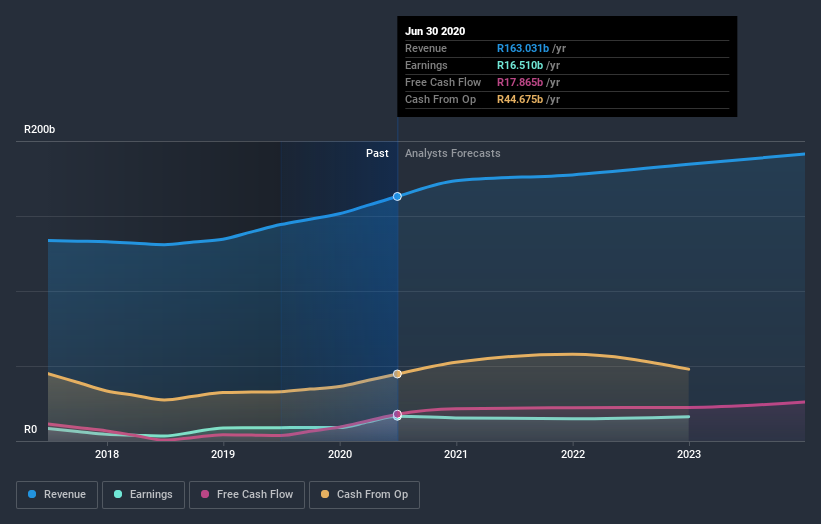The height and width of the screenshot is (524, 821).
Task: Click the pink Free Cash Flow data point marker
Action: pyautogui.click(x=397, y=414)
